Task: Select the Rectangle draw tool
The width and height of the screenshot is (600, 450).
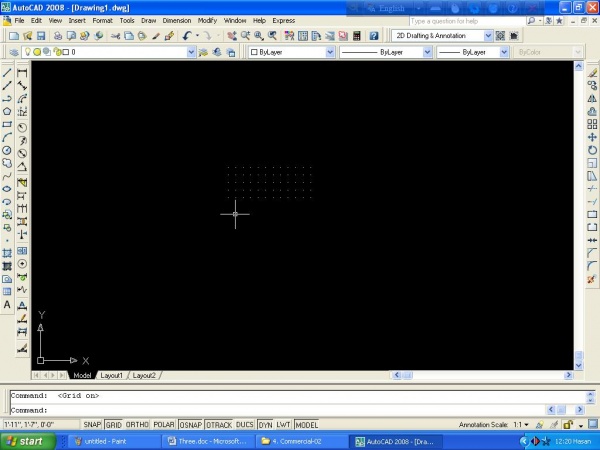Action: [x=7, y=124]
